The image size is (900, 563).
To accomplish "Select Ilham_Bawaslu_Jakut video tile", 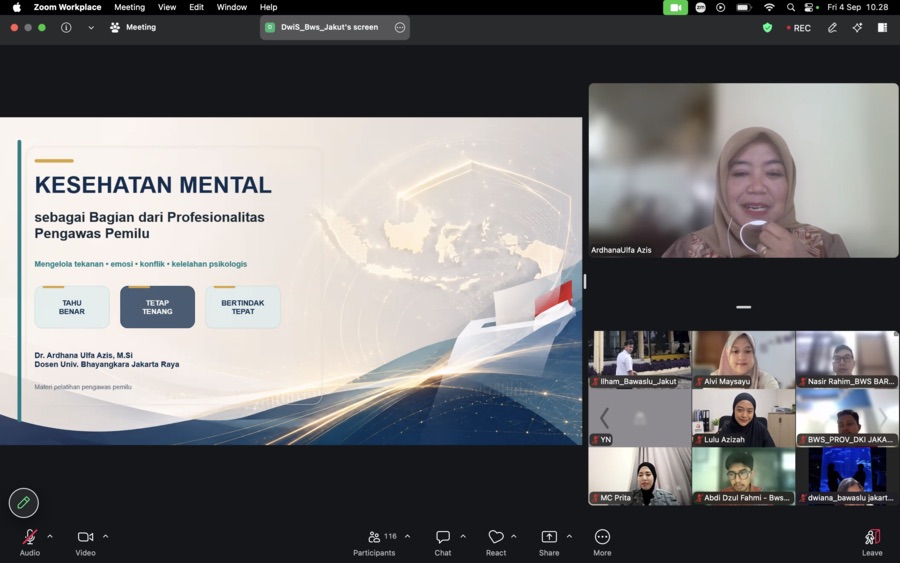I will click(639, 359).
